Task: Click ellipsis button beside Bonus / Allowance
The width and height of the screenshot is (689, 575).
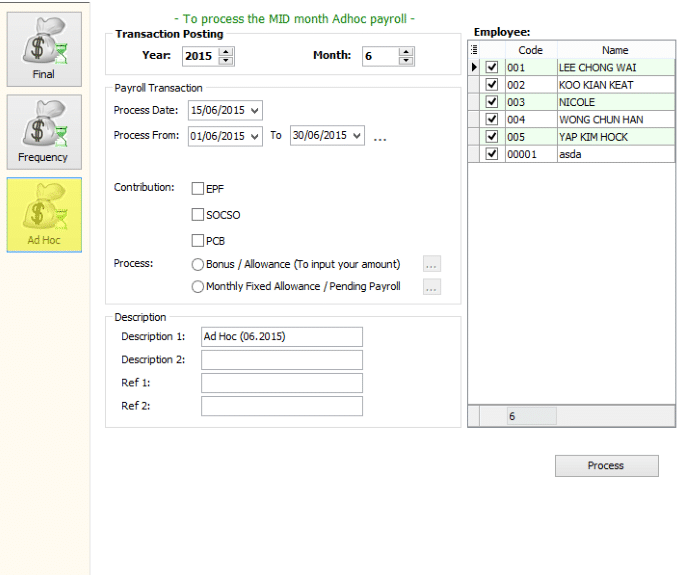Action: (431, 265)
